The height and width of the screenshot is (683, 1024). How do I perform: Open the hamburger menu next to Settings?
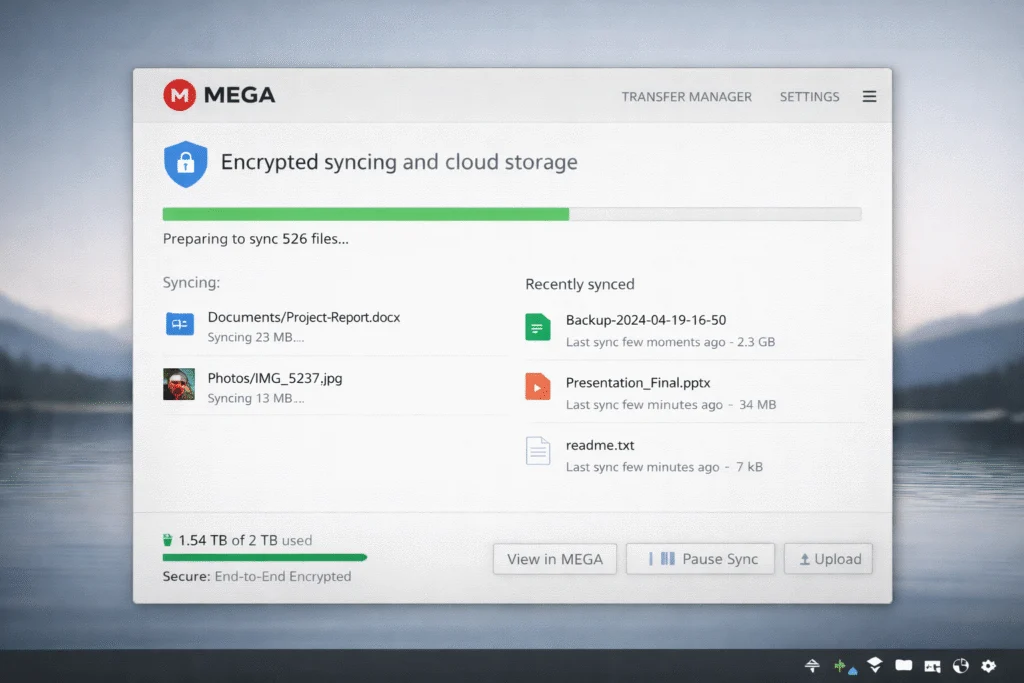tap(869, 96)
